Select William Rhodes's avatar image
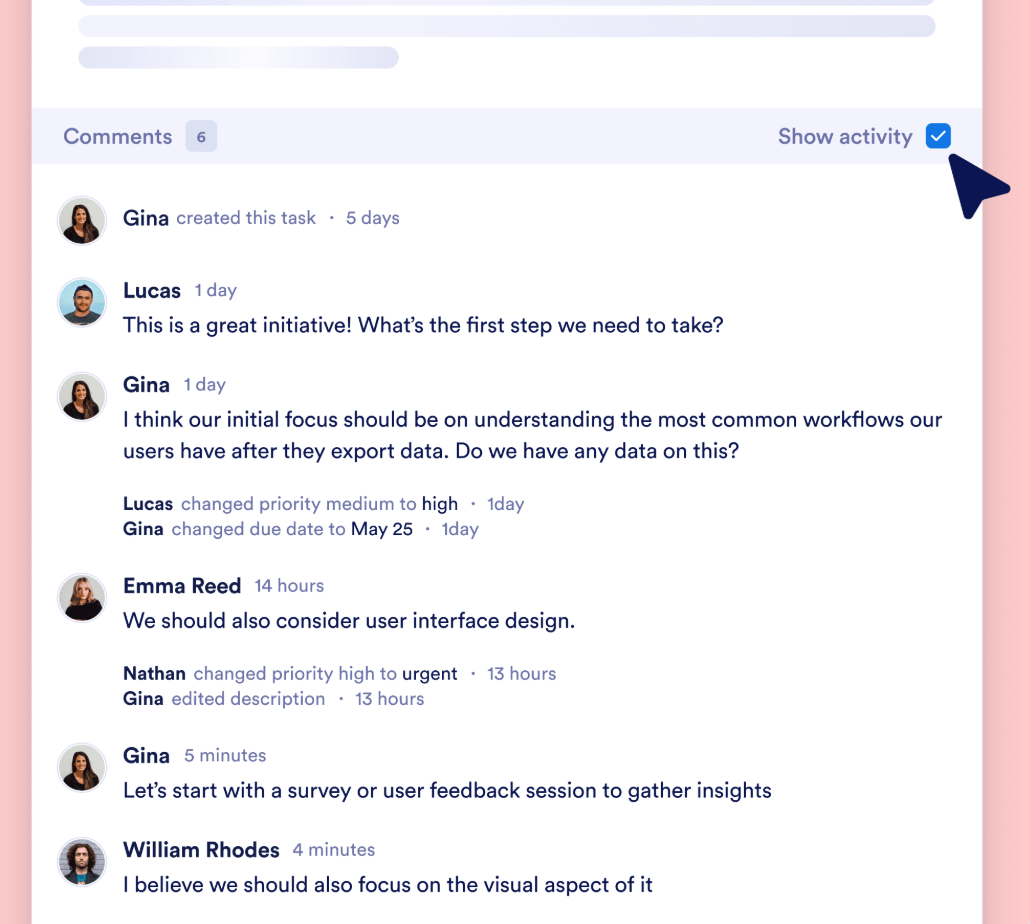 (81, 861)
